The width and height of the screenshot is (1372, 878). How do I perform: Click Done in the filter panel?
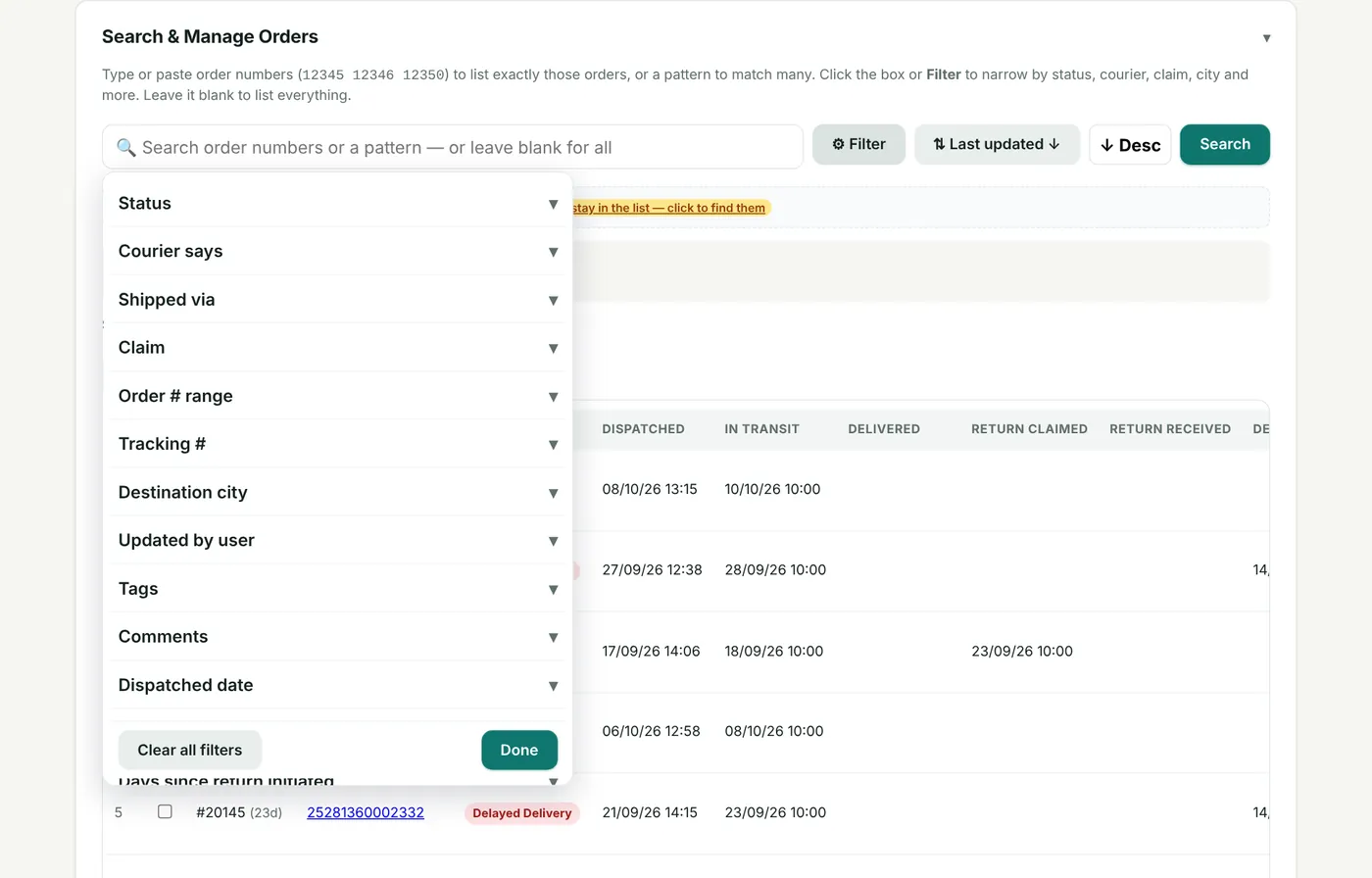click(519, 750)
